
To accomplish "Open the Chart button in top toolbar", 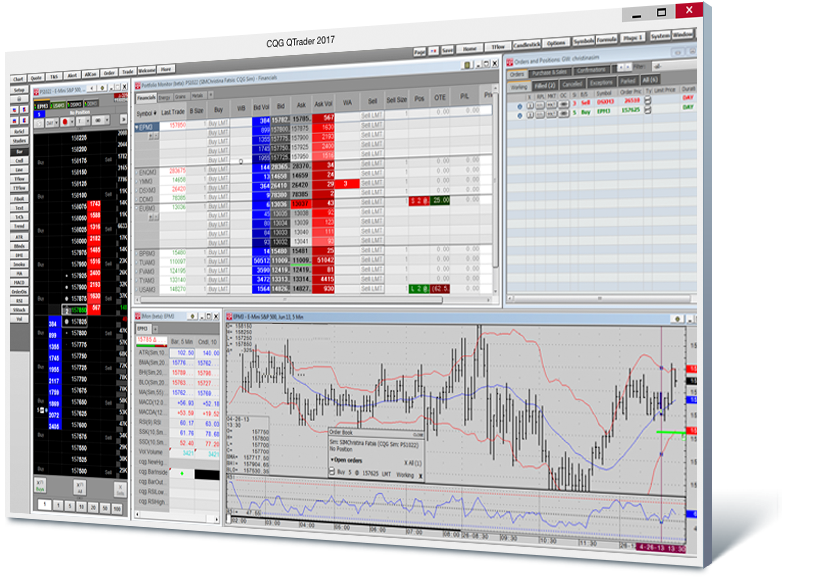I will pos(18,78).
